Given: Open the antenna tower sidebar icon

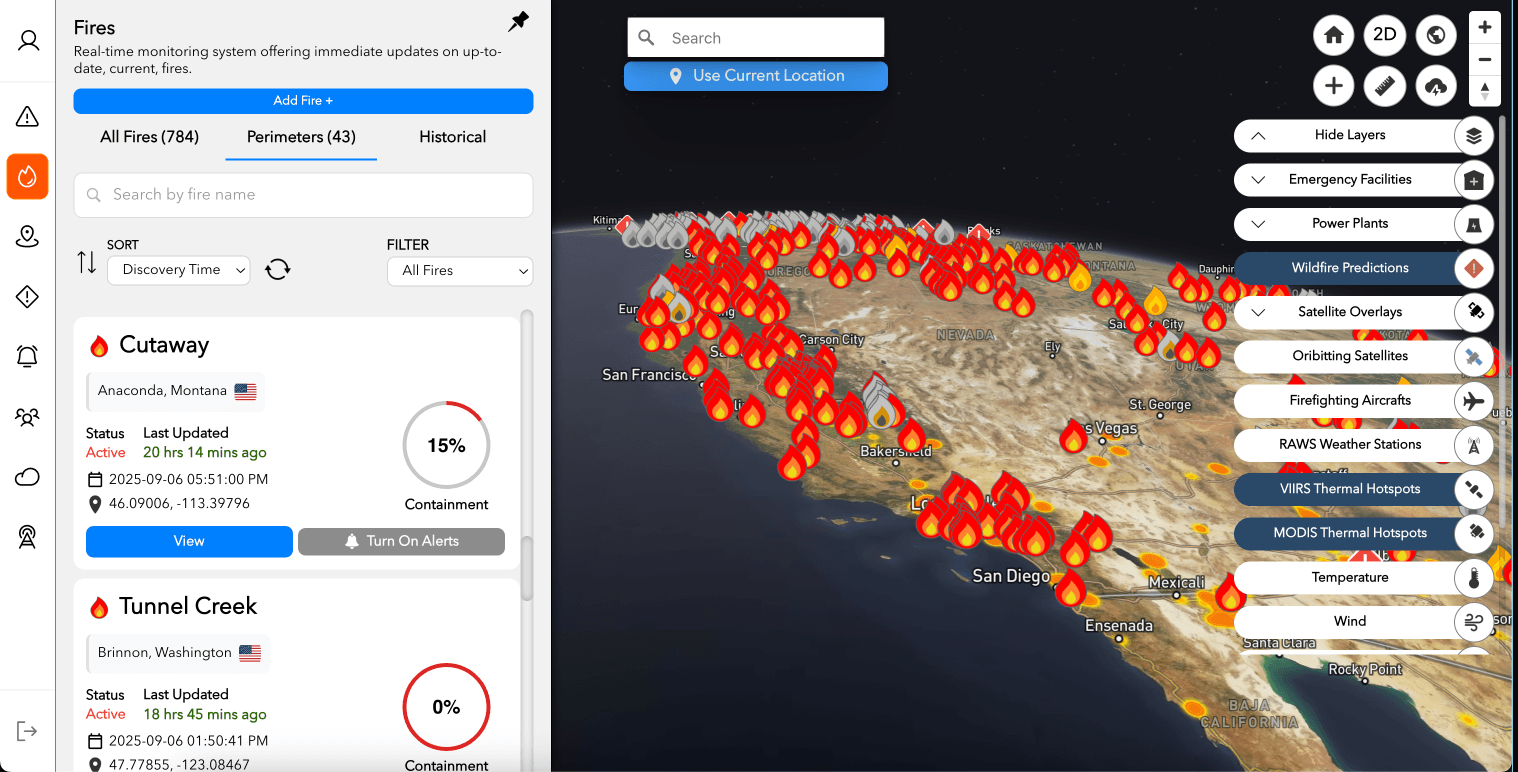Looking at the screenshot, I should coord(28,537).
